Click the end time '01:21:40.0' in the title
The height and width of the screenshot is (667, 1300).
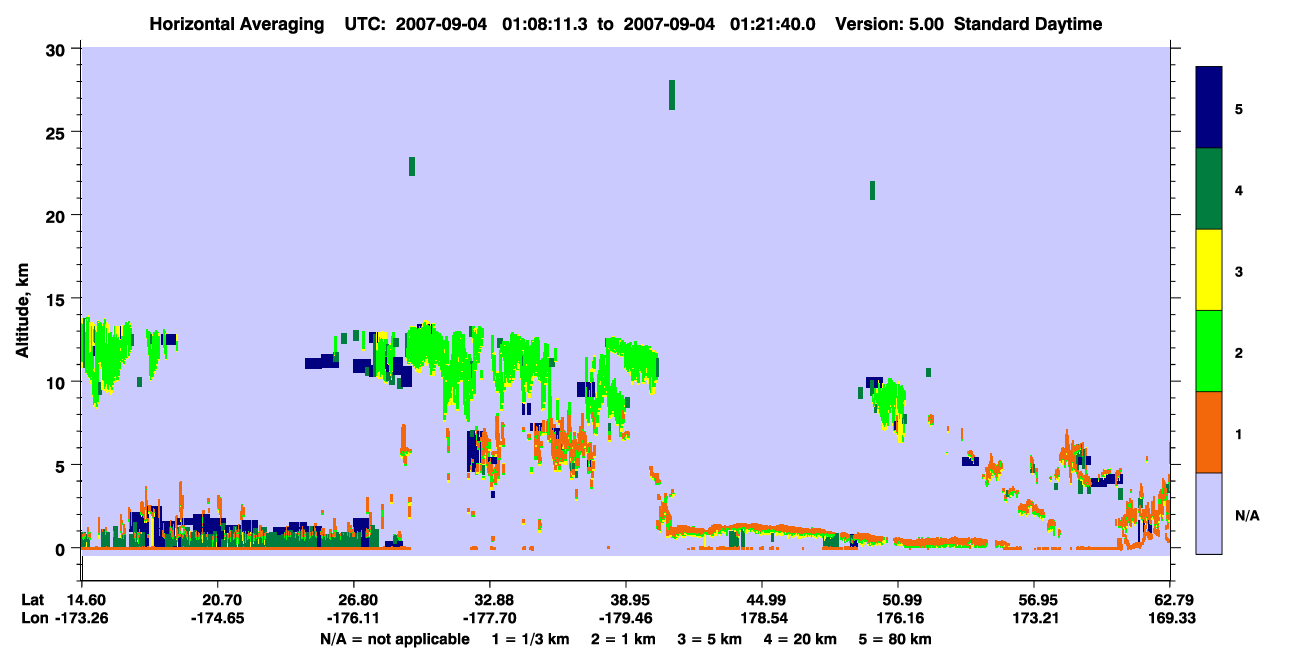click(774, 24)
